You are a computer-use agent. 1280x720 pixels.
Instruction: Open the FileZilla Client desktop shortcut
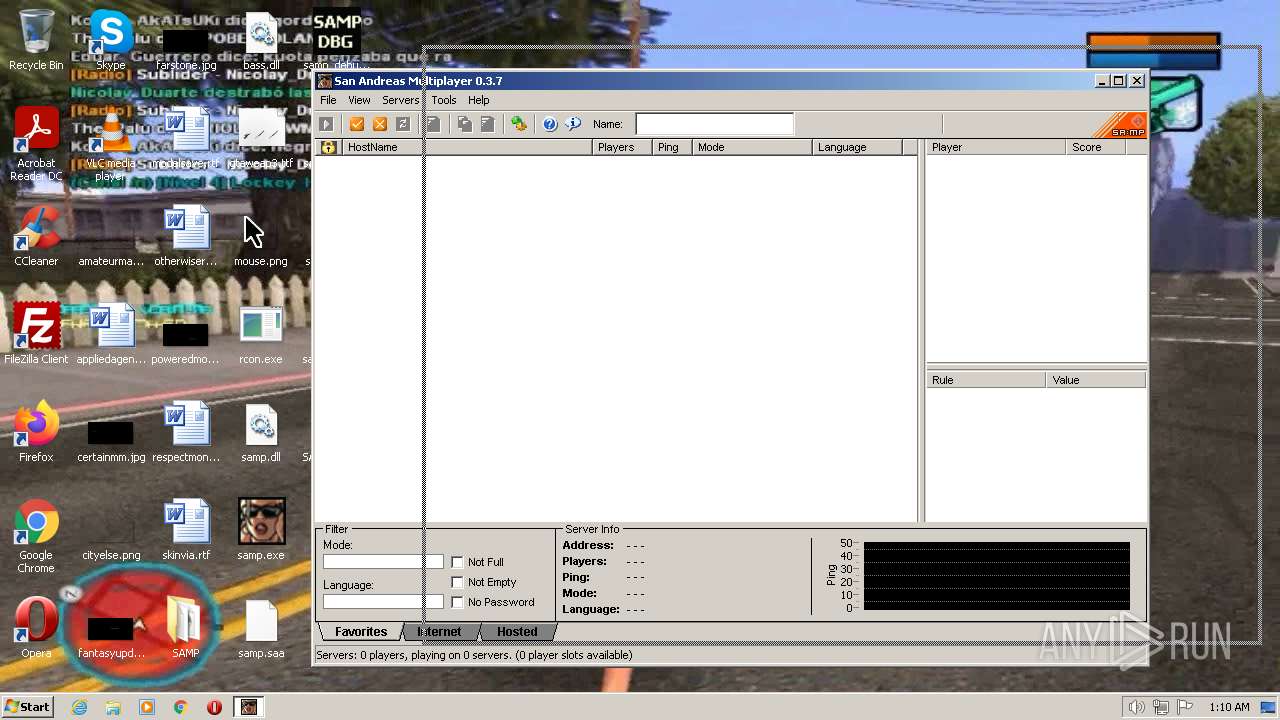pos(36,335)
